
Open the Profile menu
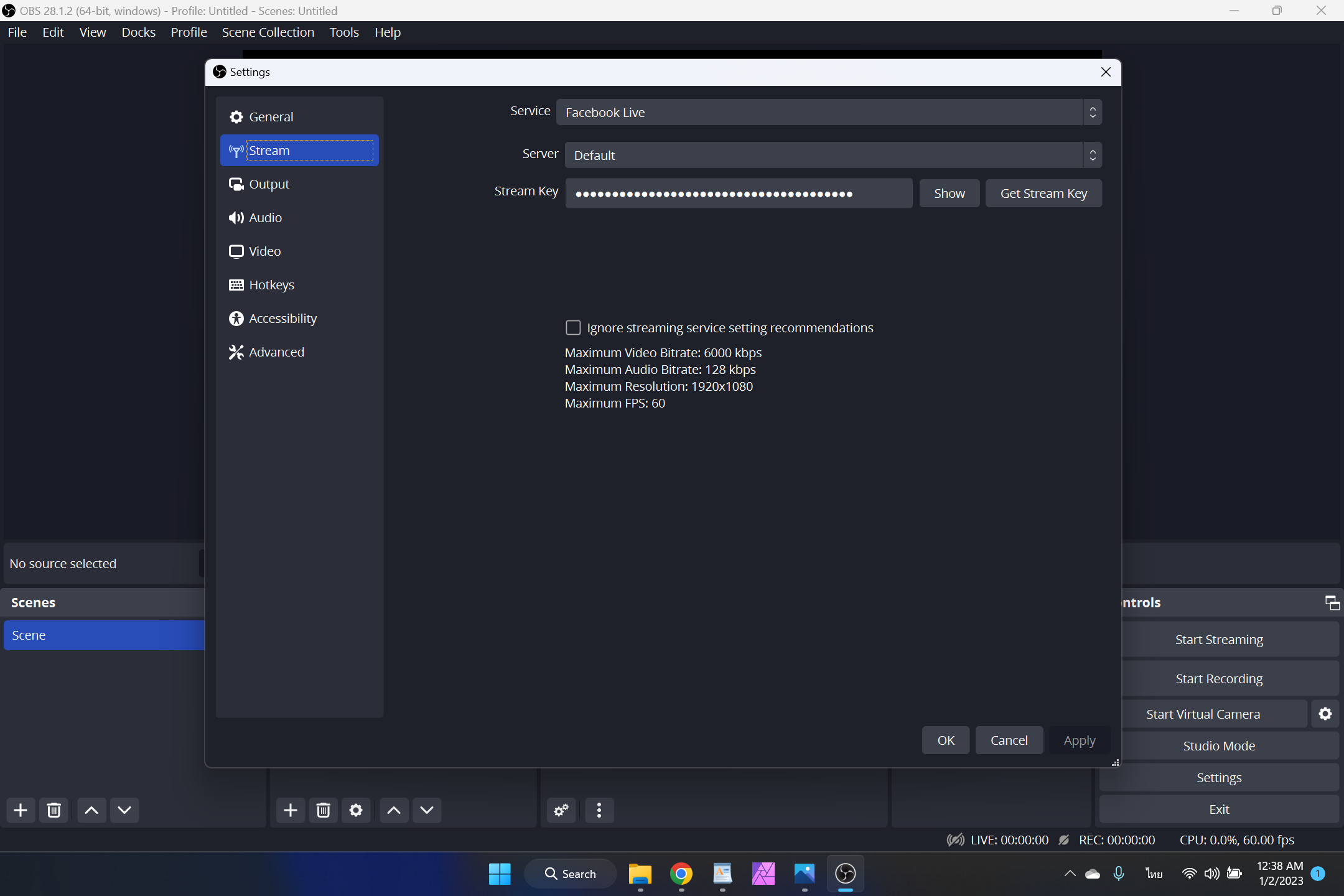coord(189,32)
